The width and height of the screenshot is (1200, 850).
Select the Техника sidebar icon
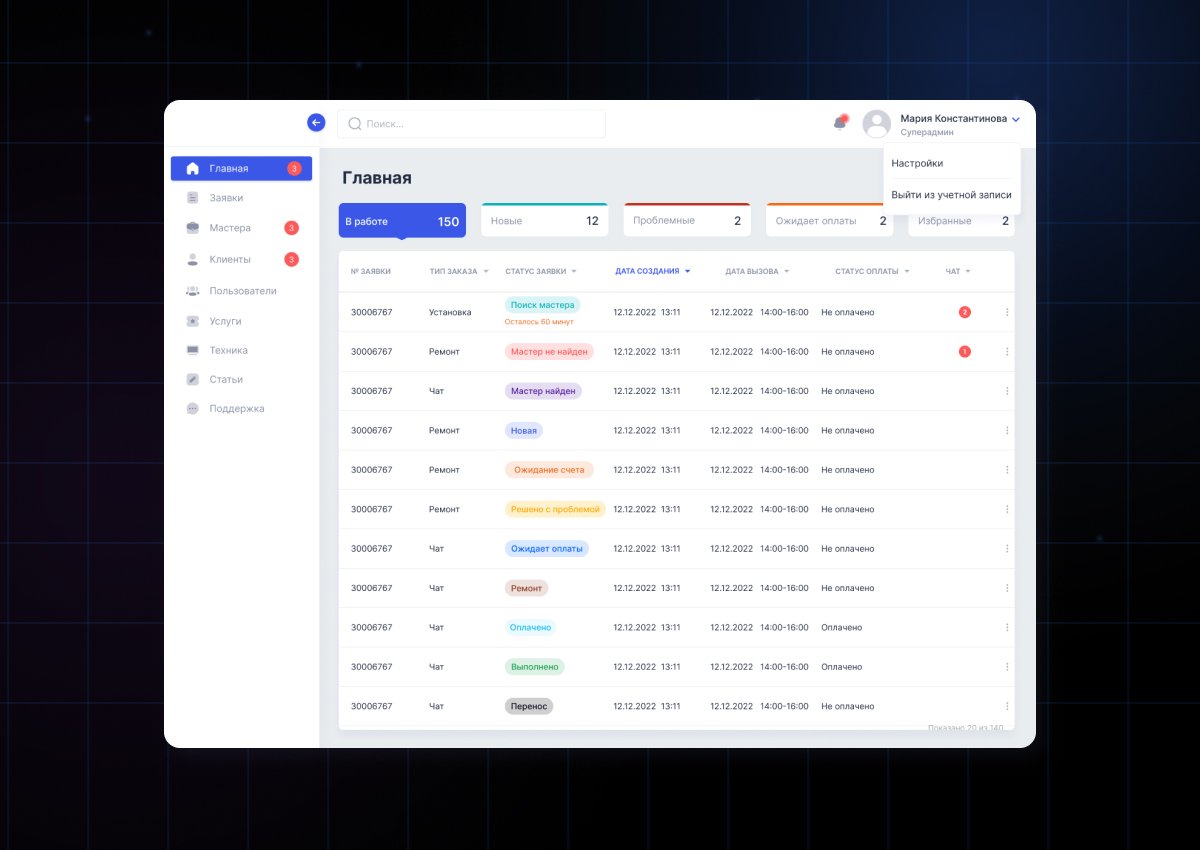[191, 350]
